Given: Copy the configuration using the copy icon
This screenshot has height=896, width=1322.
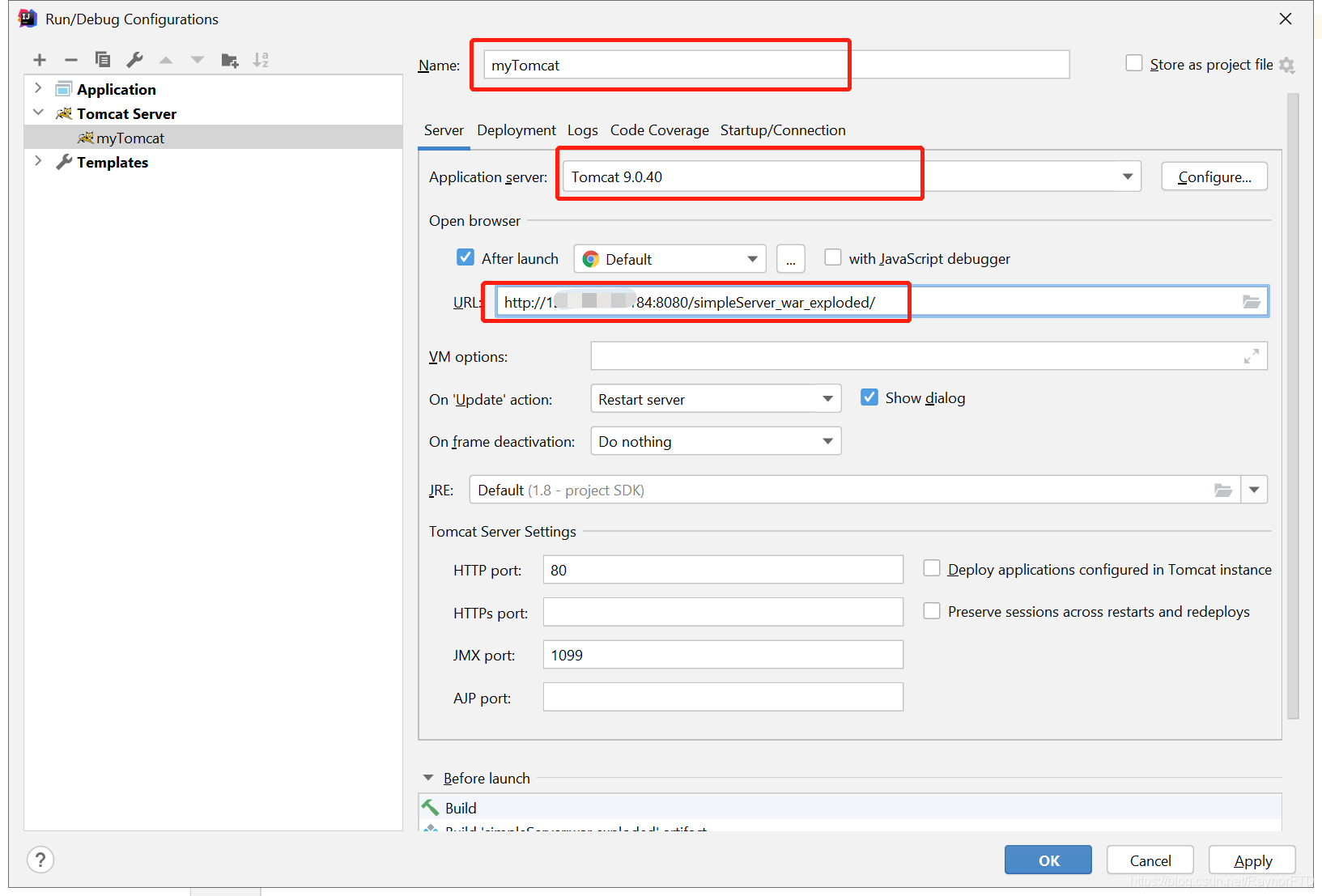Looking at the screenshot, I should [x=103, y=59].
